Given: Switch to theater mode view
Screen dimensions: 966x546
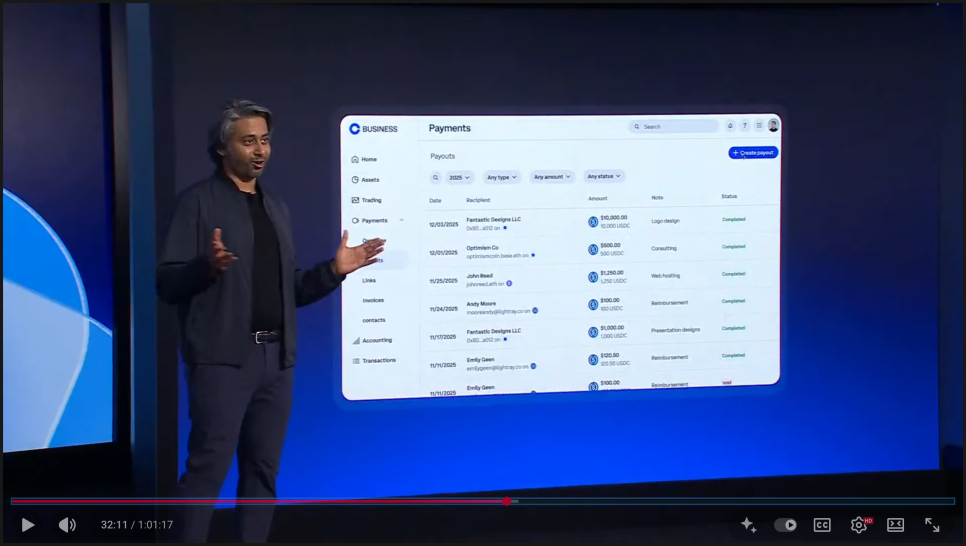Looking at the screenshot, I should (895, 525).
